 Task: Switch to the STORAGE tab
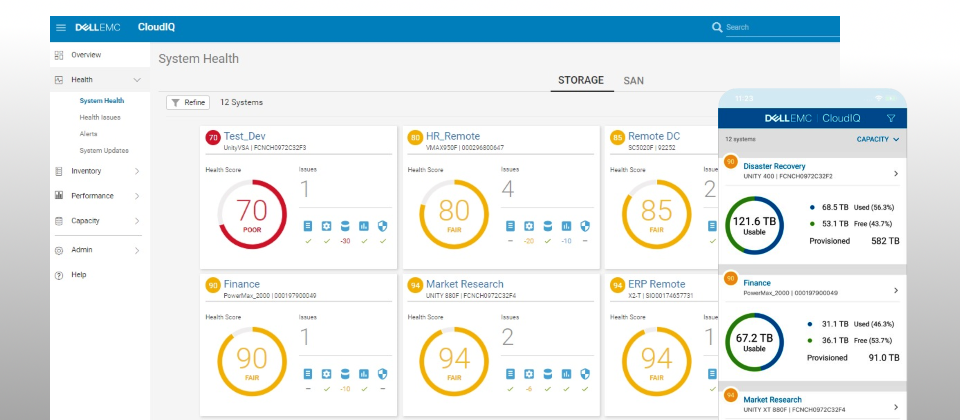click(581, 80)
